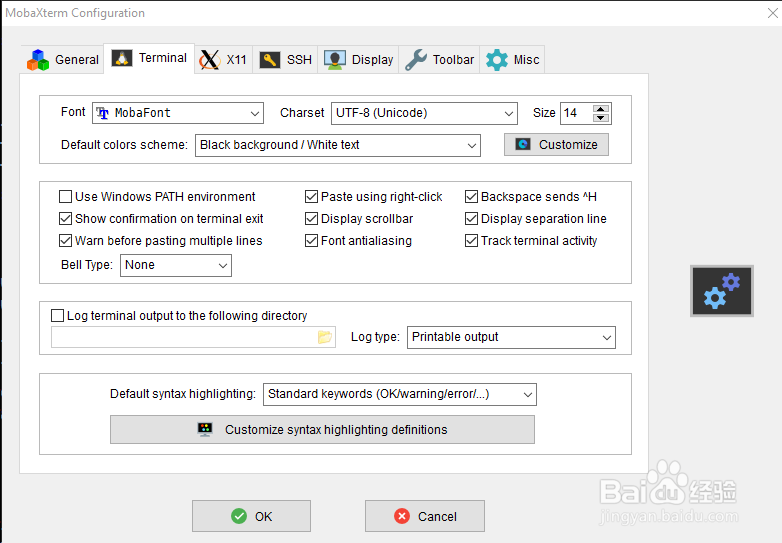Confirm settings with OK button
782x543 pixels.
251,516
